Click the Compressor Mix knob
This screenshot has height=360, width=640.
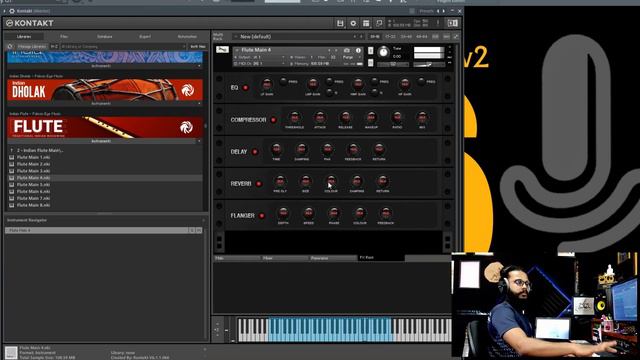click(422, 118)
